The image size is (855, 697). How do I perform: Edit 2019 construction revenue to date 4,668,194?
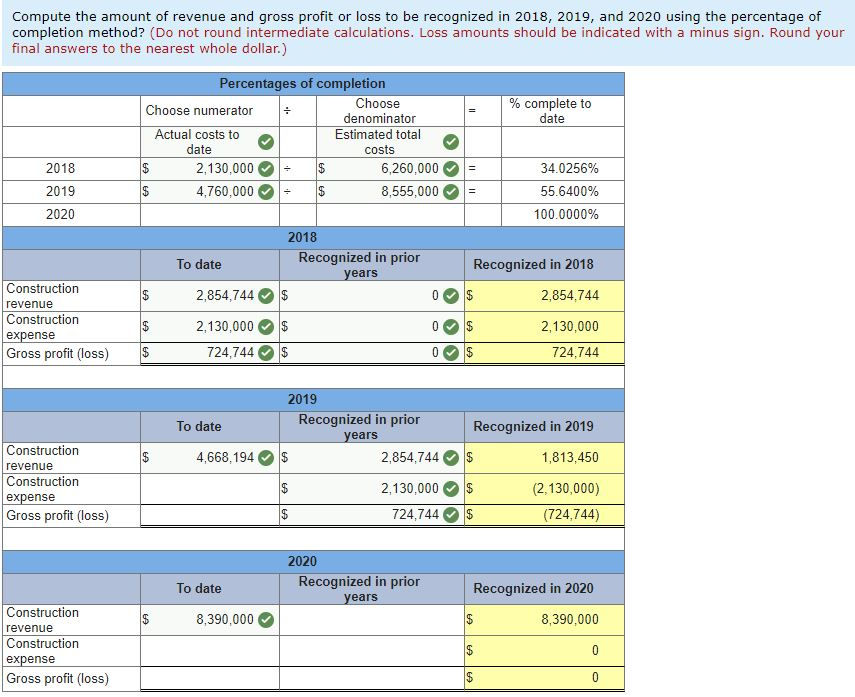(x=210, y=458)
